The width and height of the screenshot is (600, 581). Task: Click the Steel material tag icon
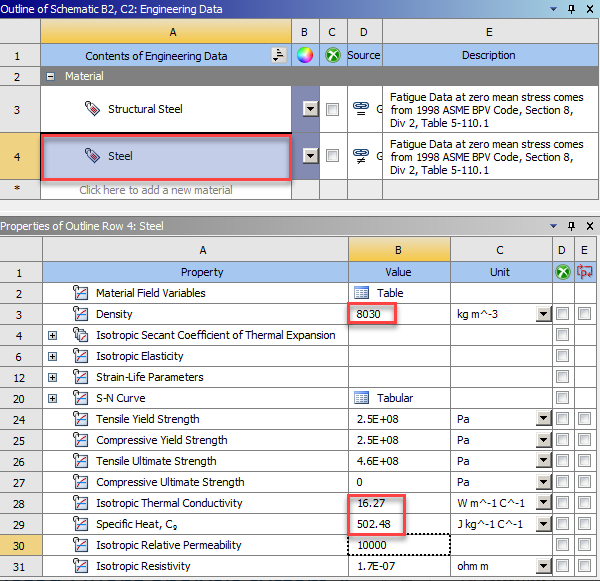tap(92, 156)
